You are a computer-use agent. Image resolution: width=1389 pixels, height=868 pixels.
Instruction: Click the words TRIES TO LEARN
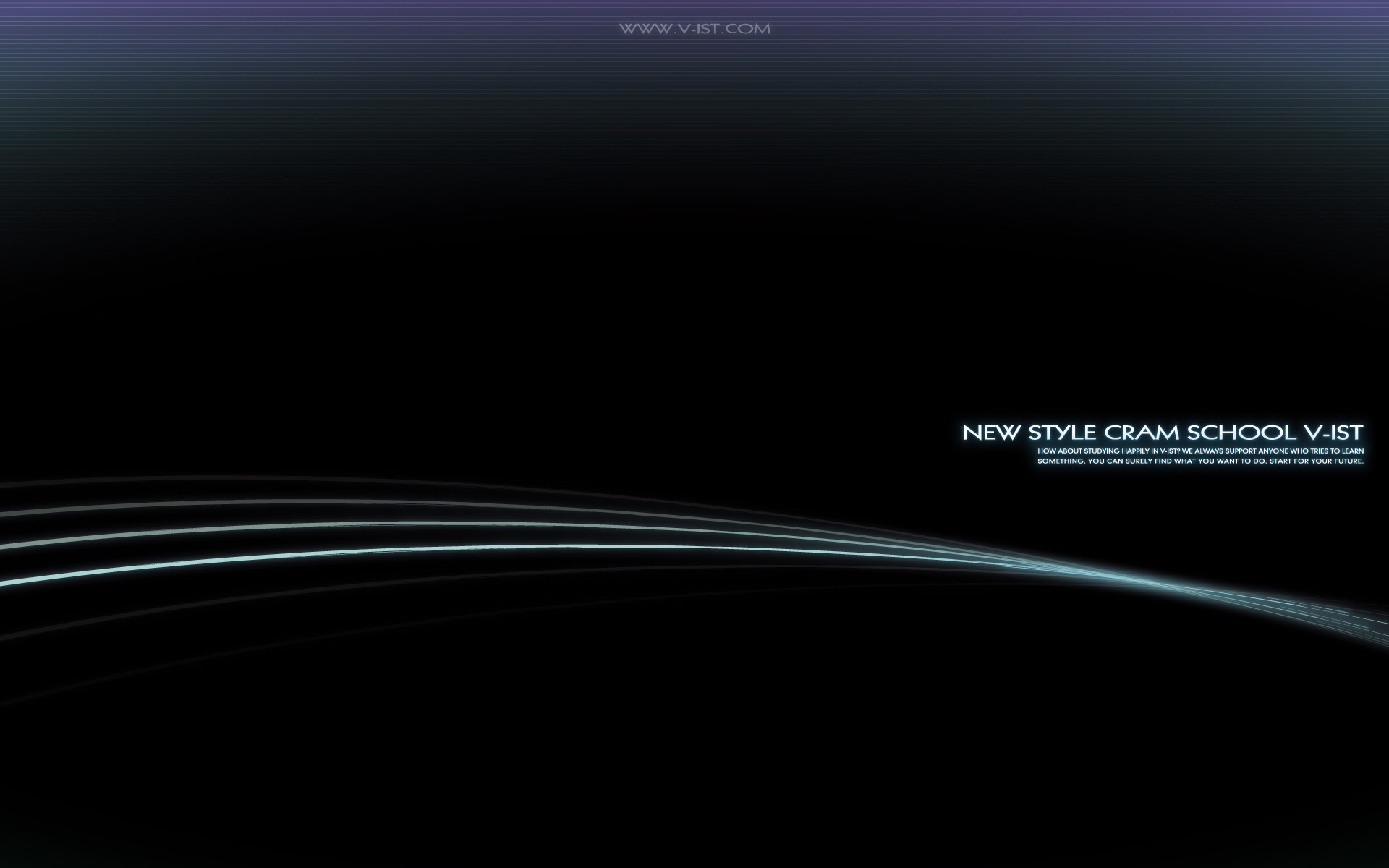click(1339, 451)
